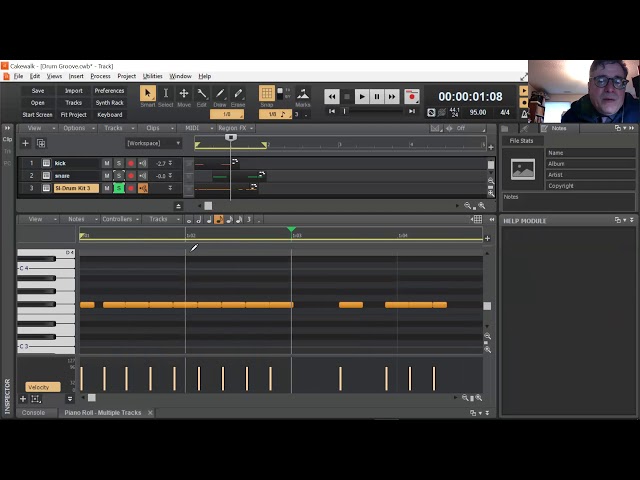
Task: Select the Draw pencil tool
Action: (220, 94)
